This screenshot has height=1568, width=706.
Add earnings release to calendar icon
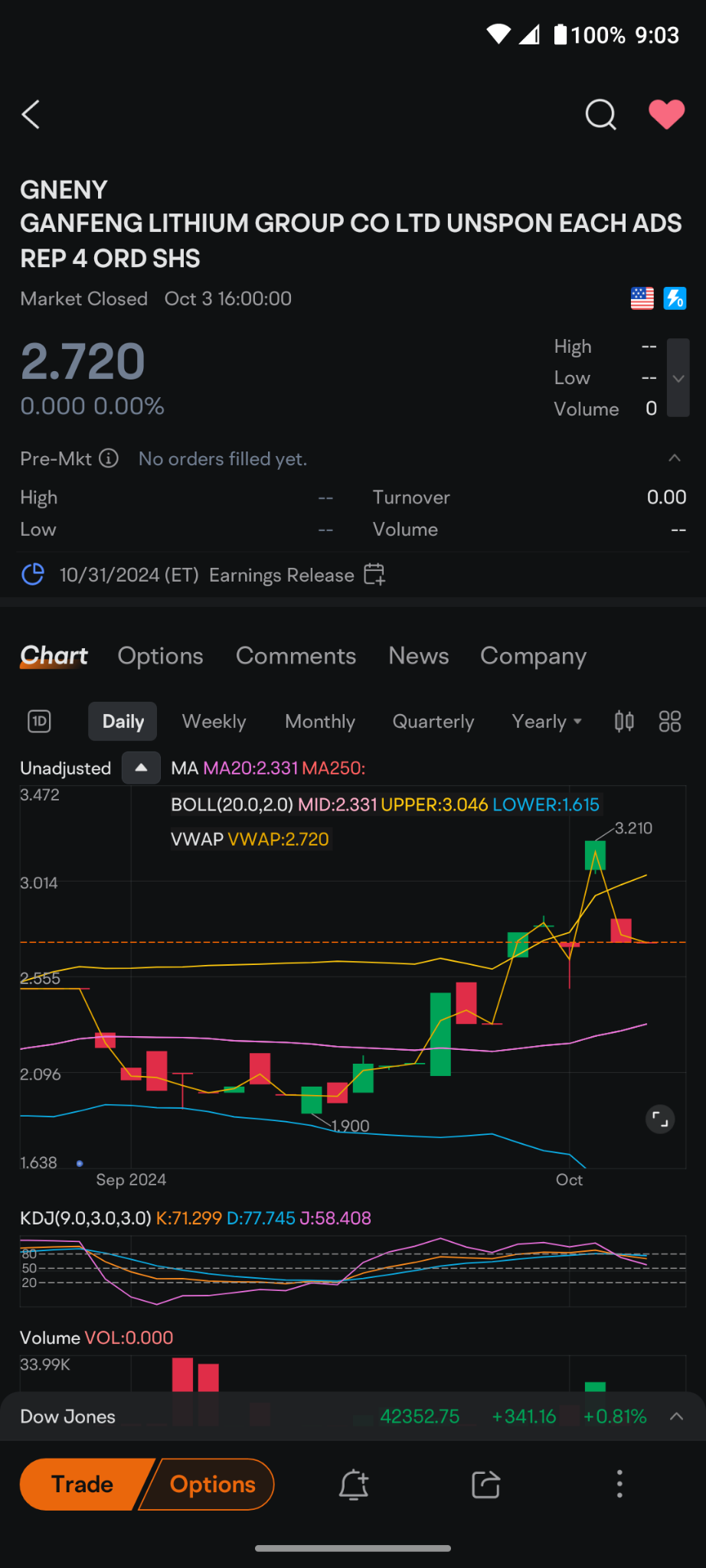pos(374,575)
